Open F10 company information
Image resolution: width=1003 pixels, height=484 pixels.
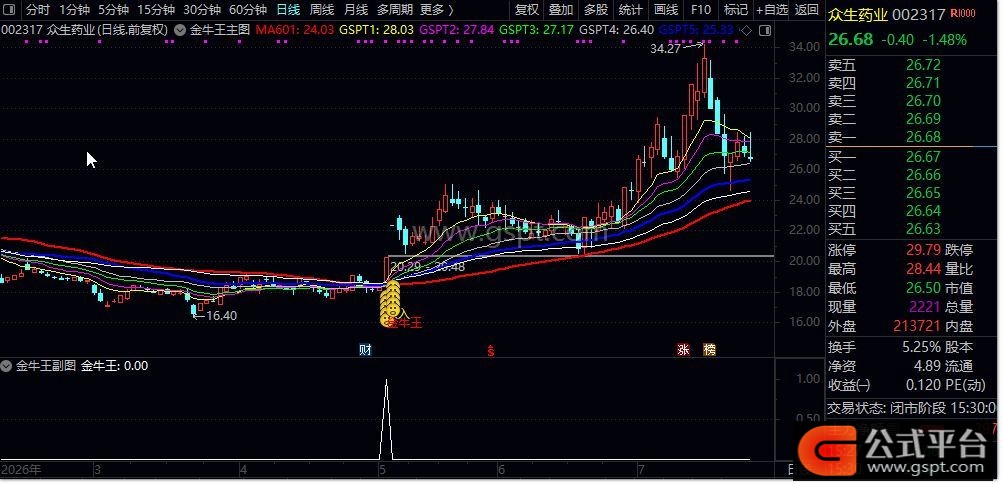700,10
